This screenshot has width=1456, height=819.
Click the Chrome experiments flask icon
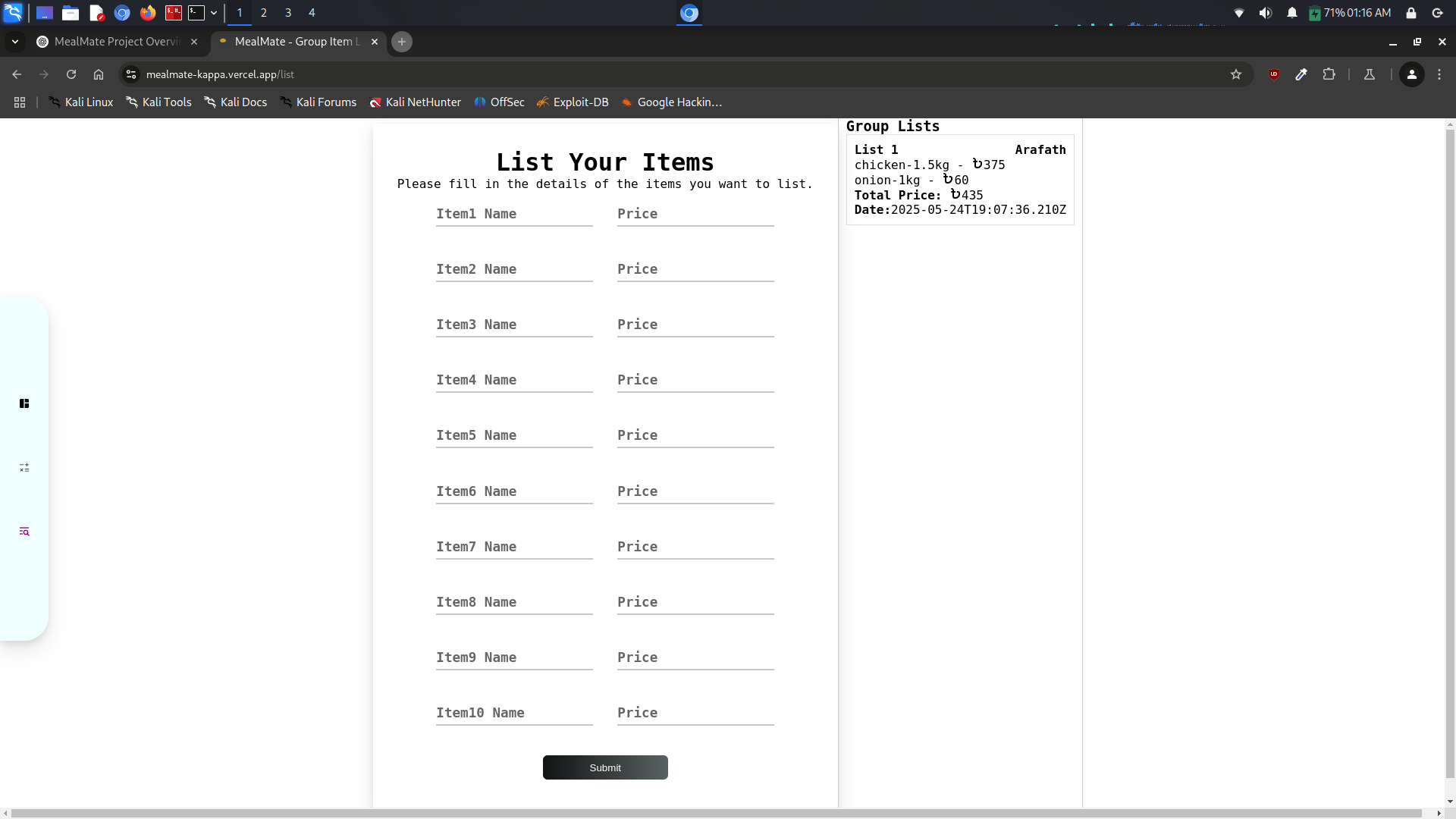click(x=1370, y=74)
